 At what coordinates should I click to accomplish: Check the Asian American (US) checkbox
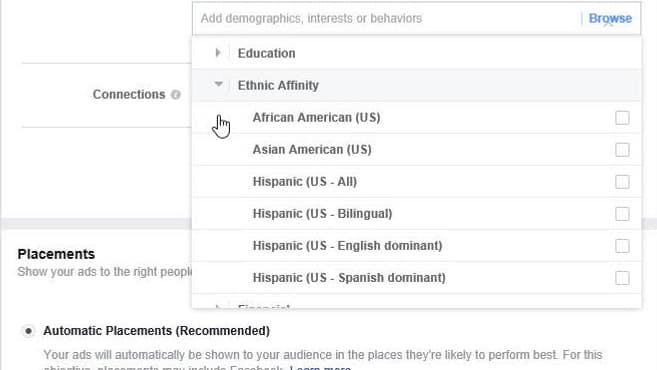[622, 150]
